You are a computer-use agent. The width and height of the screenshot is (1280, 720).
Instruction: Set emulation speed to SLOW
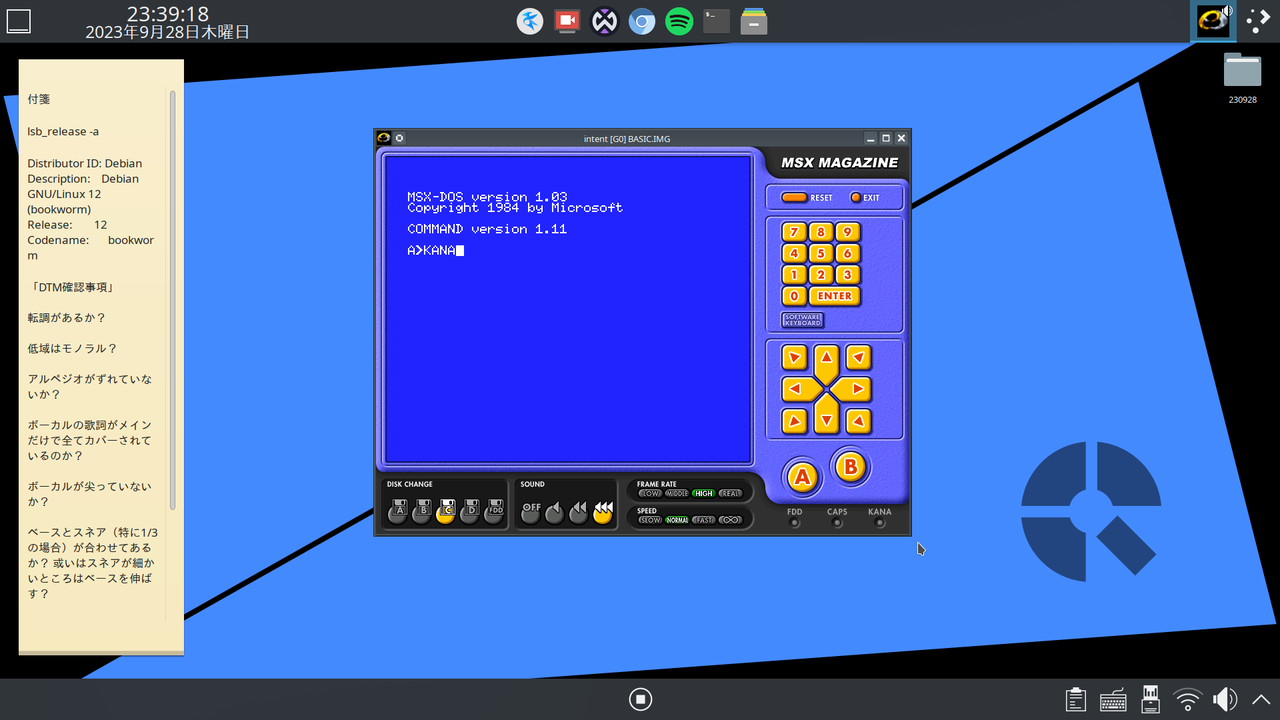[x=650, y=520]
